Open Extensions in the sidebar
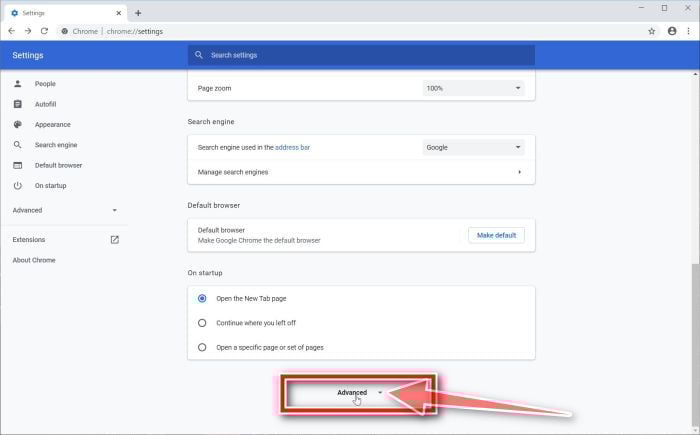The height and width of the screenshot is (435, 700). (29, 240)
